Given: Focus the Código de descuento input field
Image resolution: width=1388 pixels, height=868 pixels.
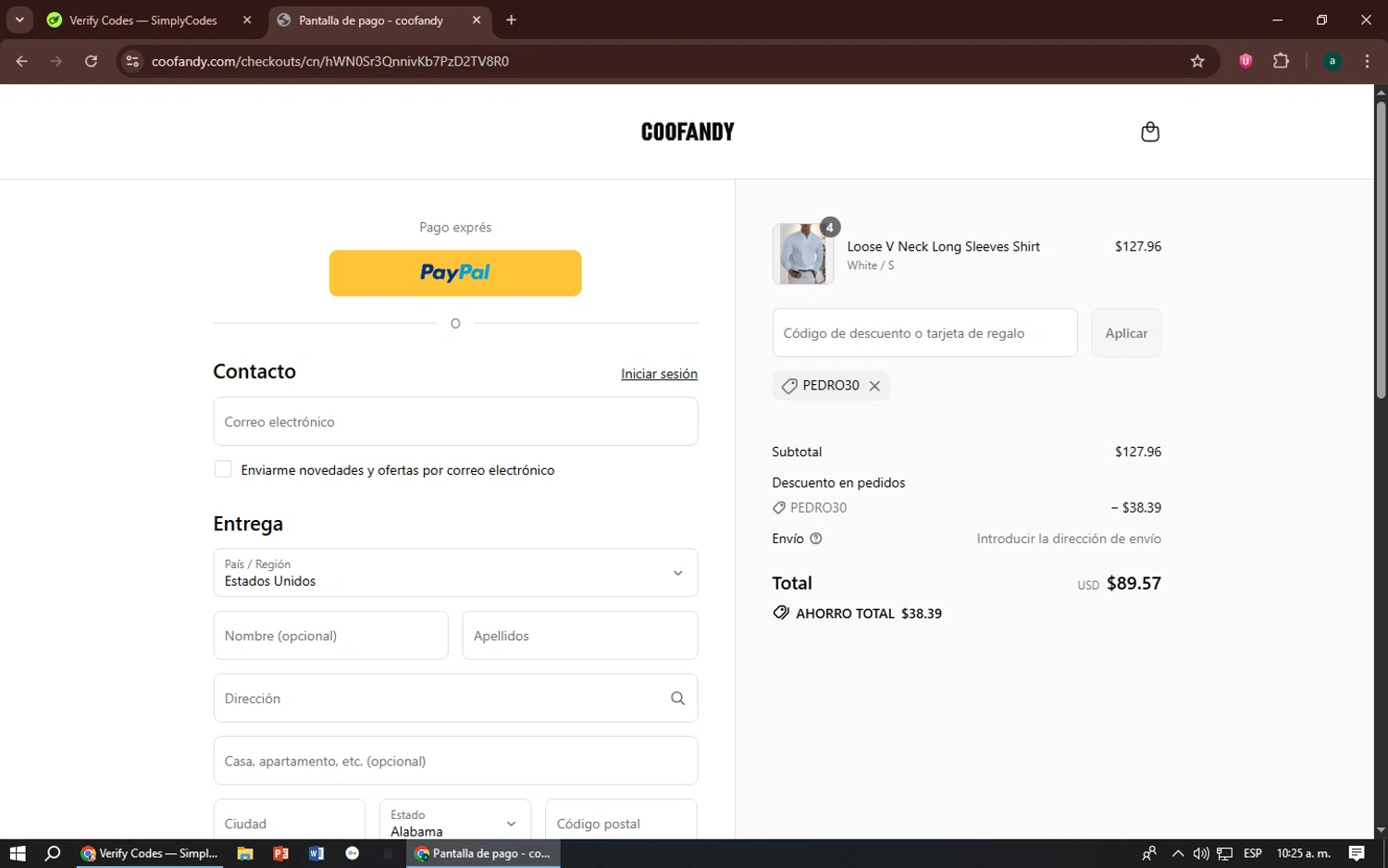Looking at the screenshot, I should tap(925, 333).
